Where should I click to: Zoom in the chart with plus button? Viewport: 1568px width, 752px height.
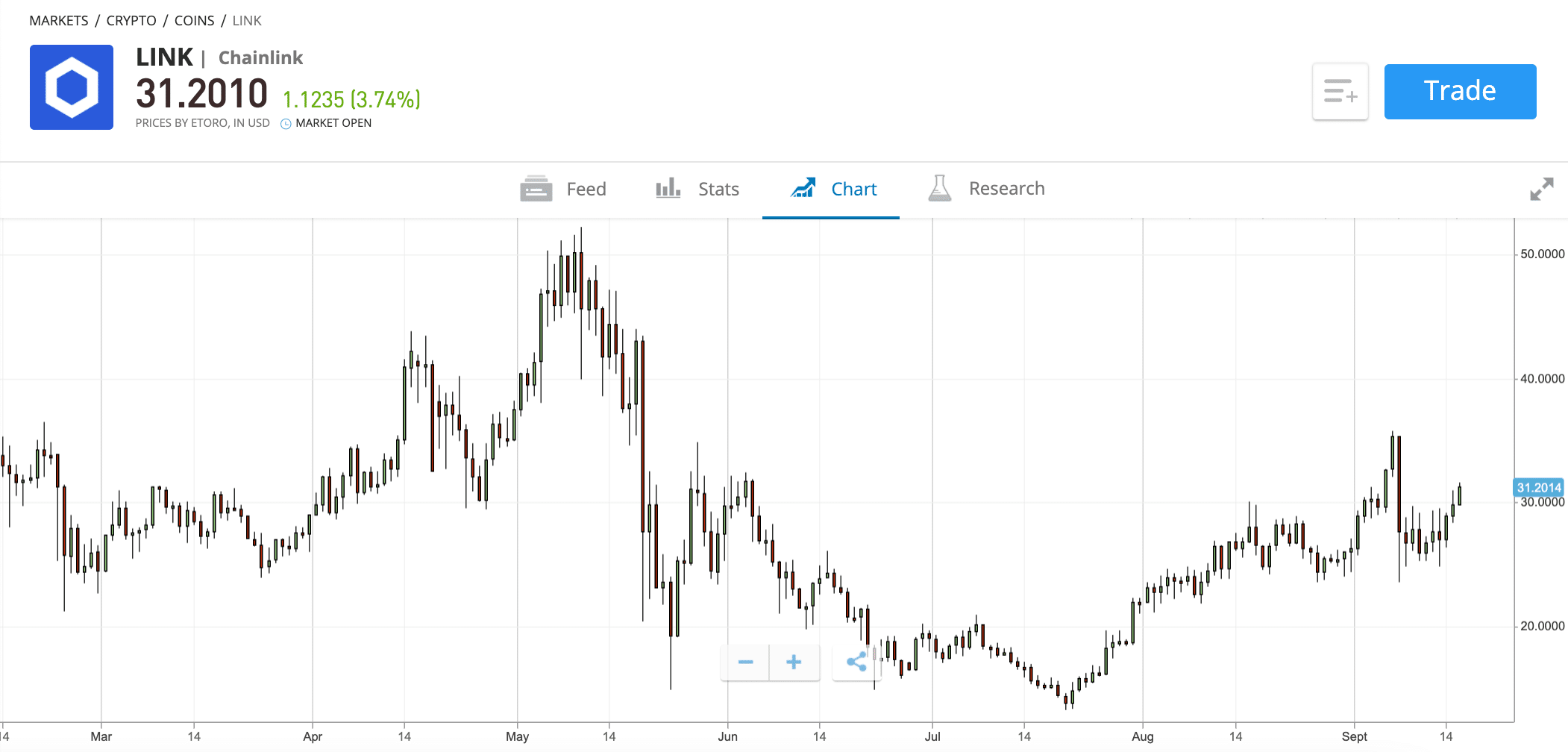pos(794,662)
